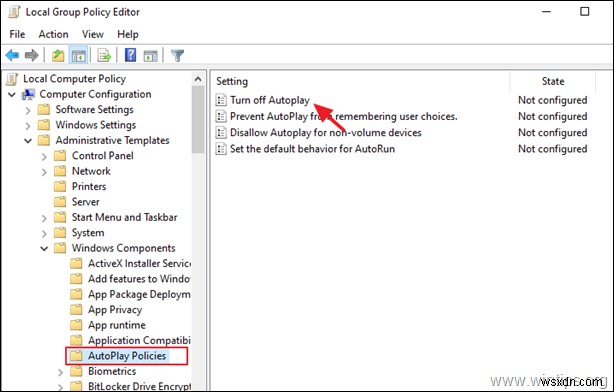This screenshot has height=392, width=614.
Task: Select the ActiveX Installer Service tree item
Action: click(139, 264)
